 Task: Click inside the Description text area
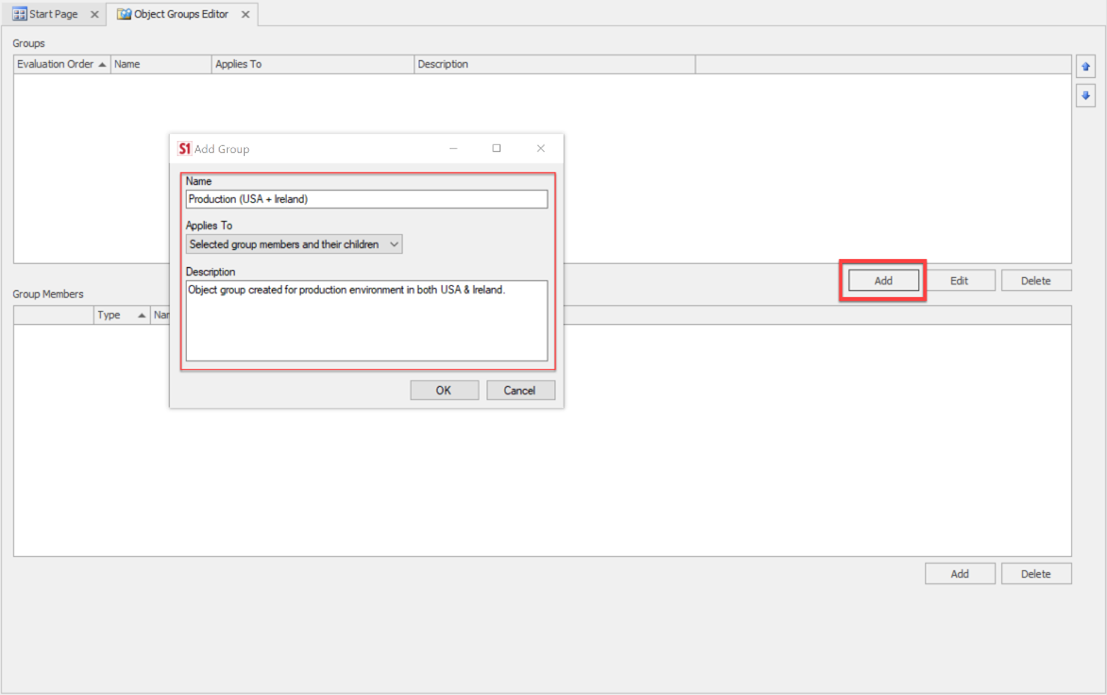(366, 320)
